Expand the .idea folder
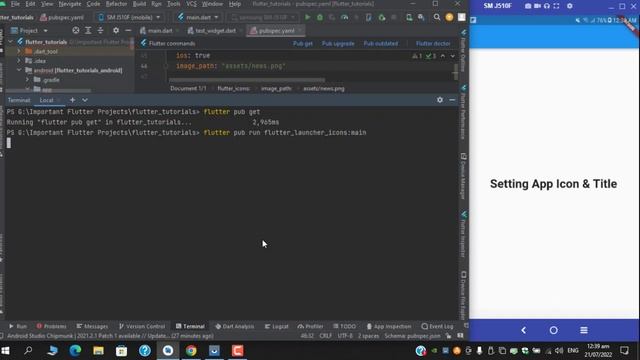 (x=19, y=61)
